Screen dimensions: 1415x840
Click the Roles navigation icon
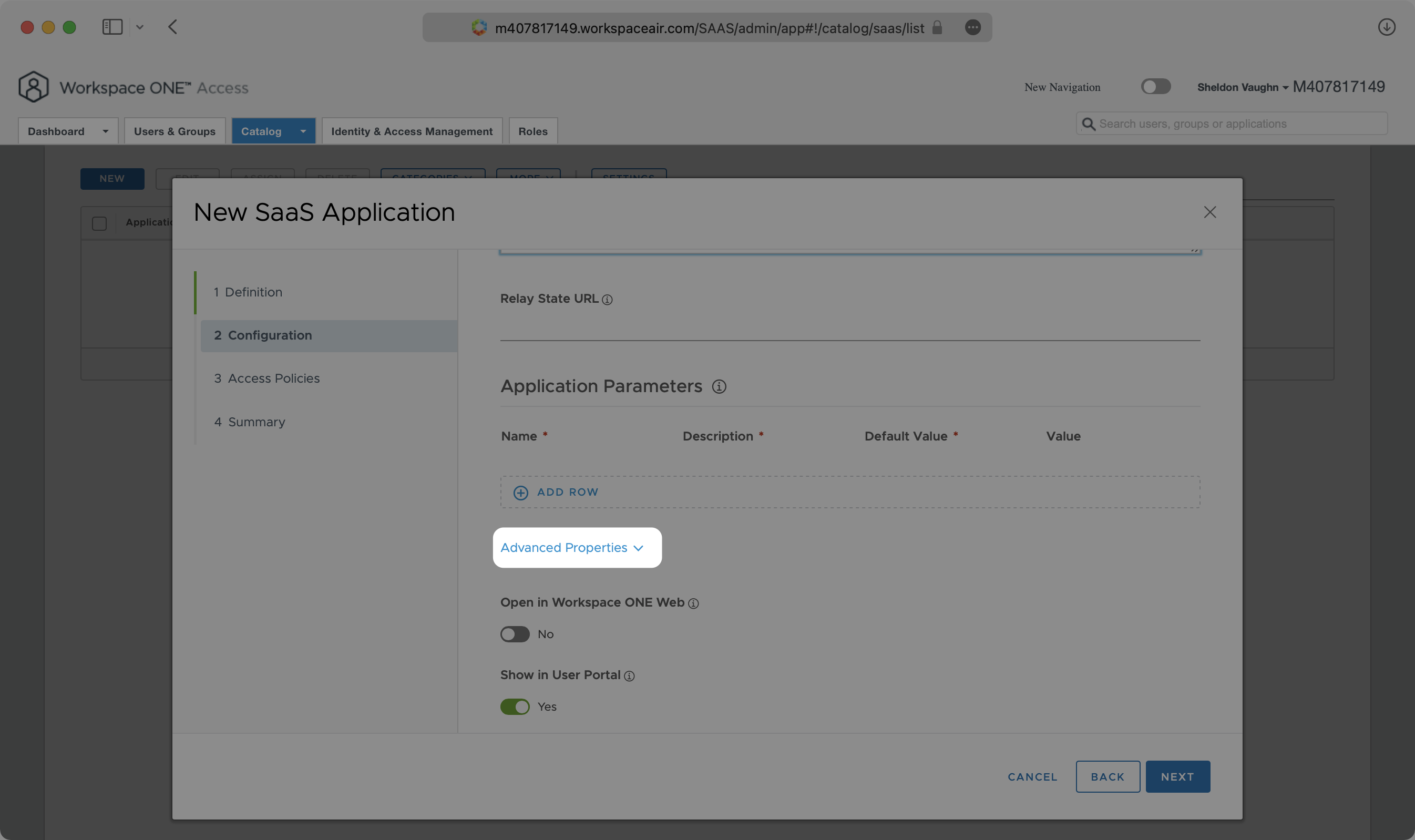(532, 130)
